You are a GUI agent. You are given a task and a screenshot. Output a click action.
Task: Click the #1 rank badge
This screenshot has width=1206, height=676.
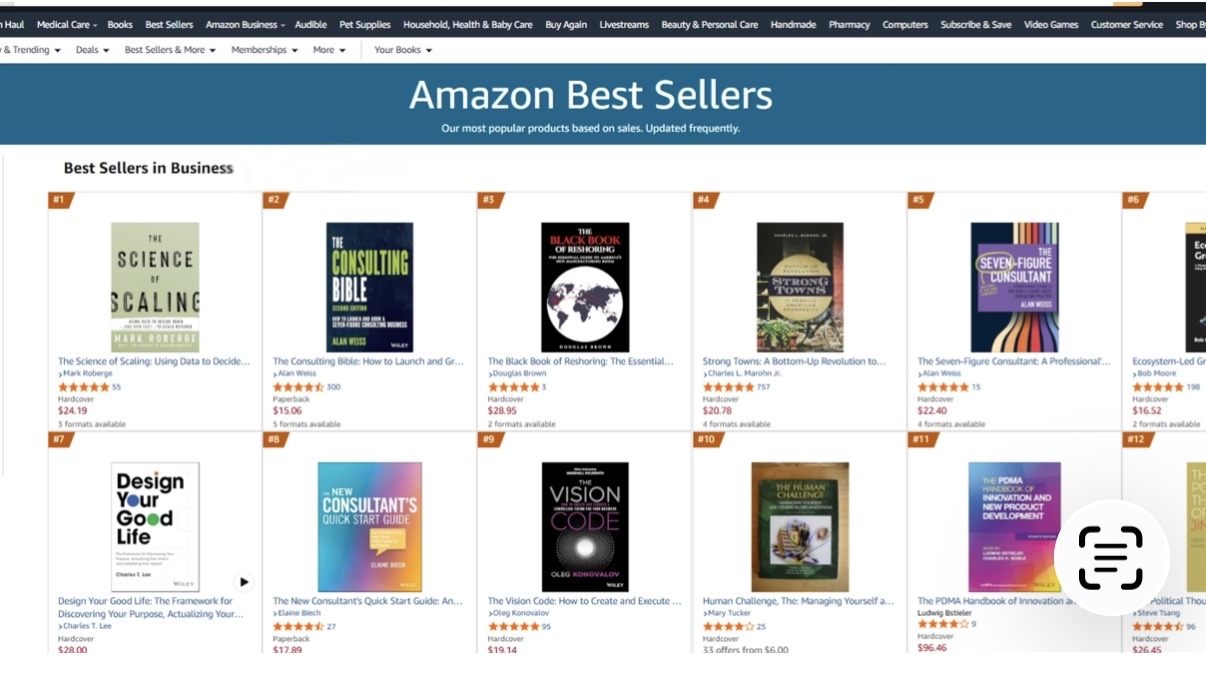pyautogui.click(x=59, y=200)
